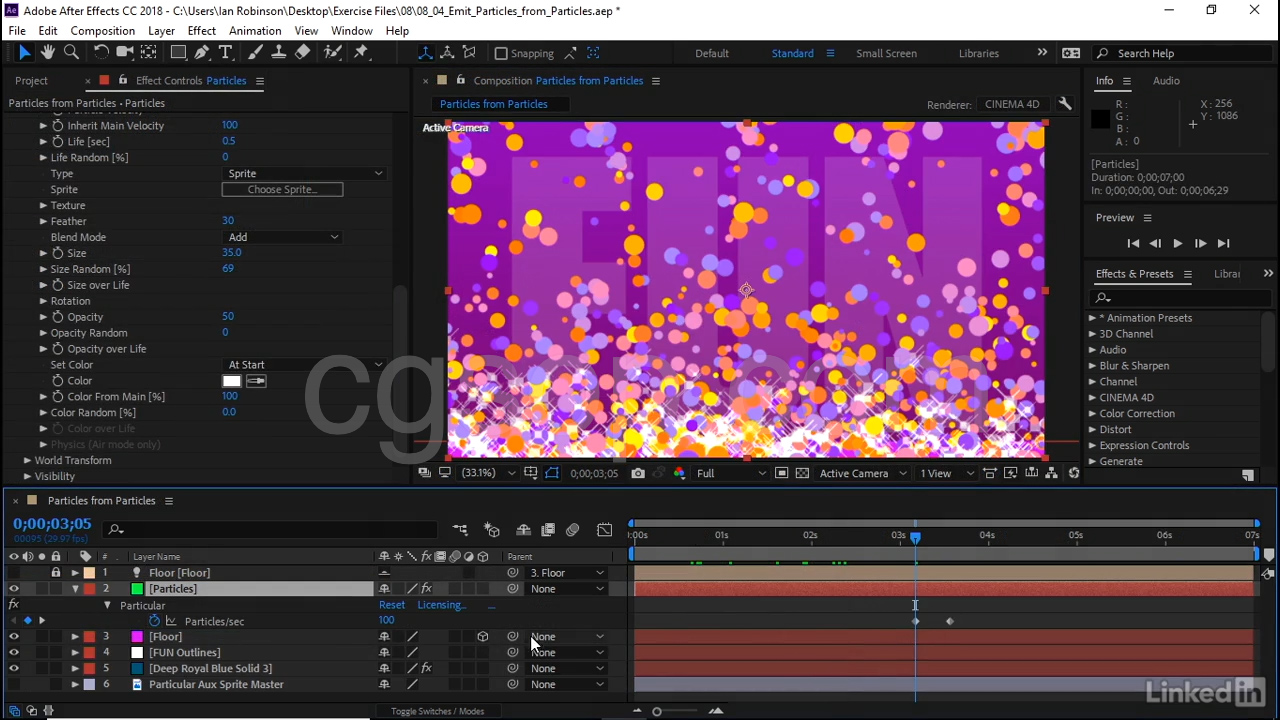Image resolution: width=1280 pixels, height=720 pixels.
Task: Toggle visibility of layer 3 [Floor]
Action: pyautogui.click(x=14, y=636)
